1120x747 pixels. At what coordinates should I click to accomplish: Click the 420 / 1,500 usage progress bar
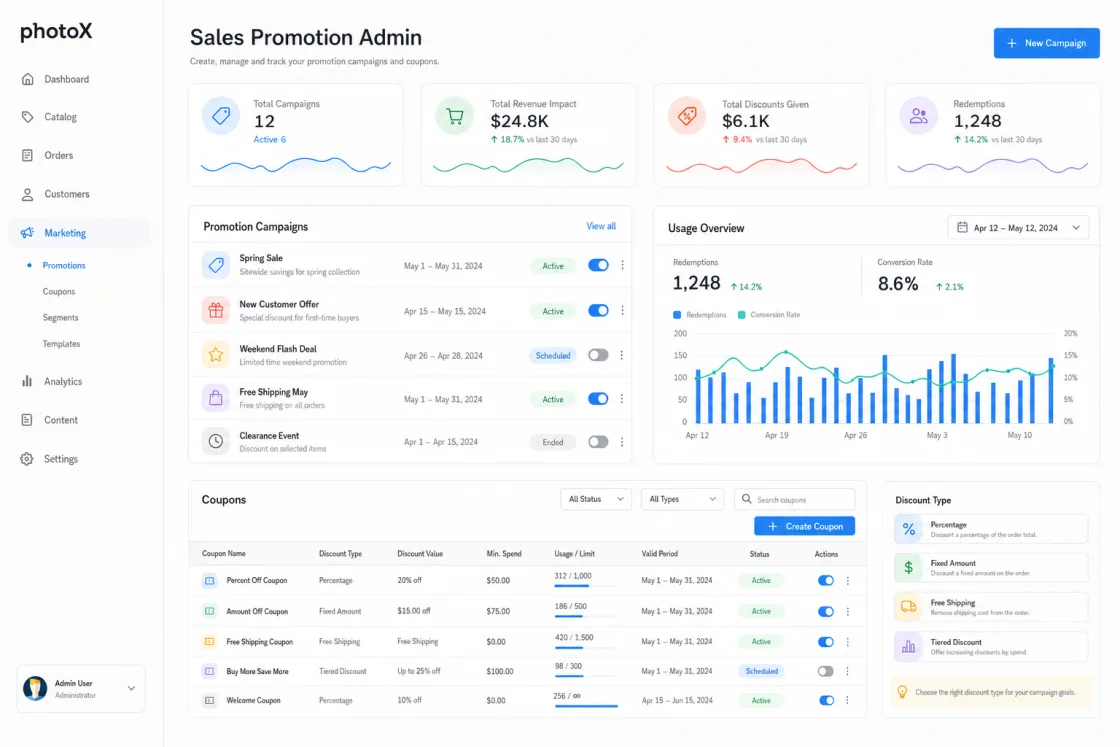[x=584, y=648]
